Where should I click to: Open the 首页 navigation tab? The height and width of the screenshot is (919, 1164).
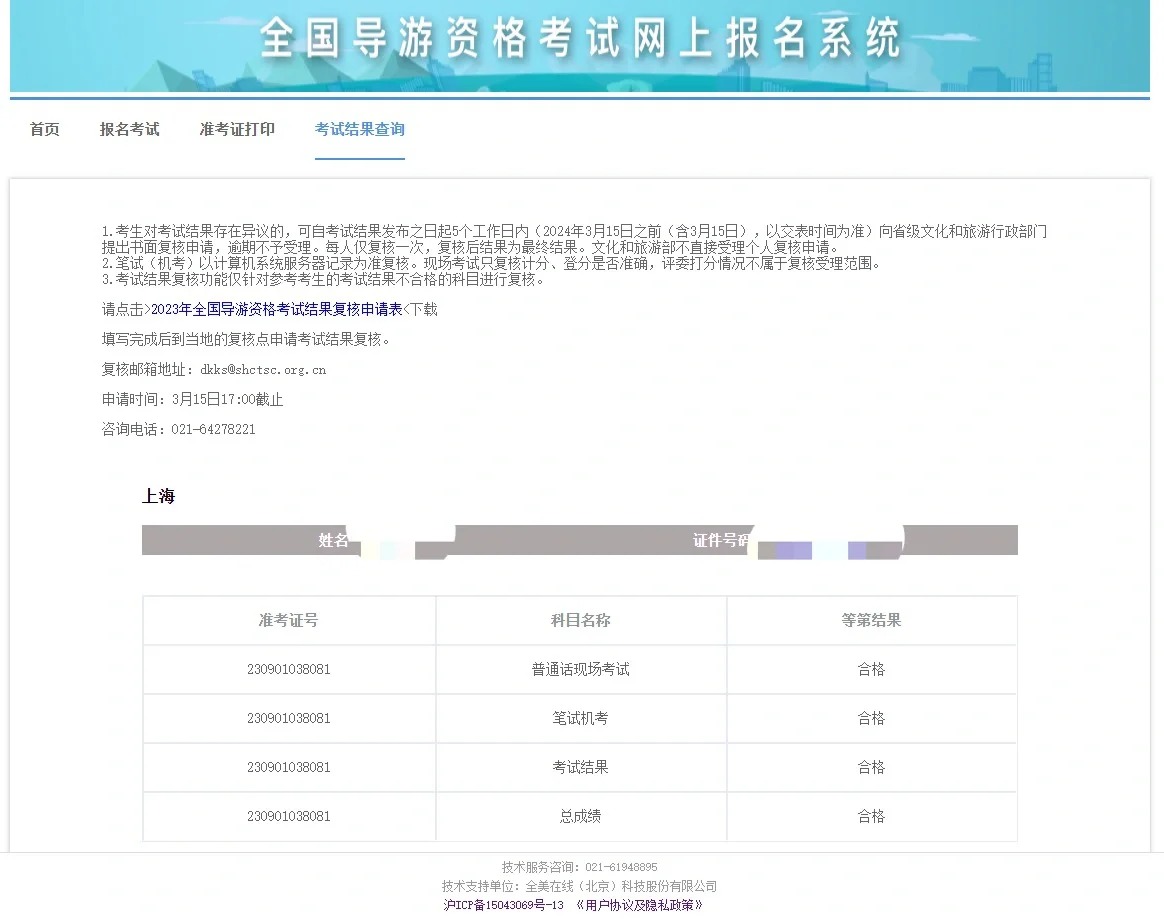click(x=43, y=128)
